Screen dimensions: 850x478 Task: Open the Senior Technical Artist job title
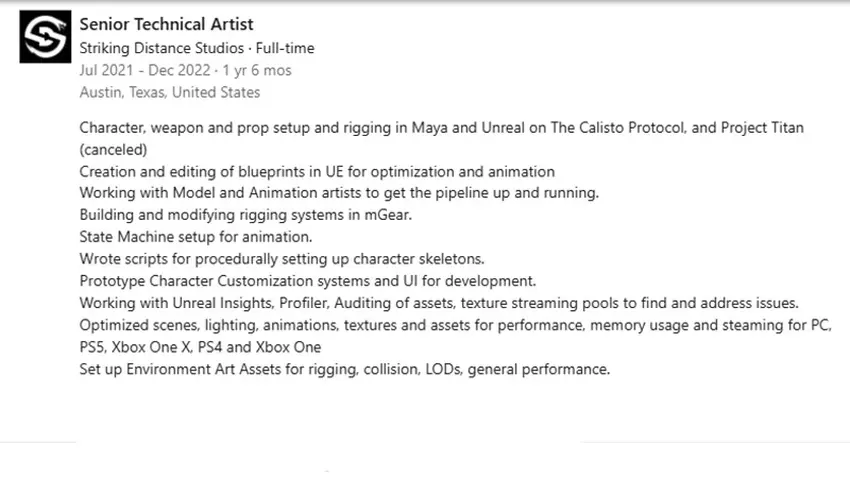[x=166, y=24]
